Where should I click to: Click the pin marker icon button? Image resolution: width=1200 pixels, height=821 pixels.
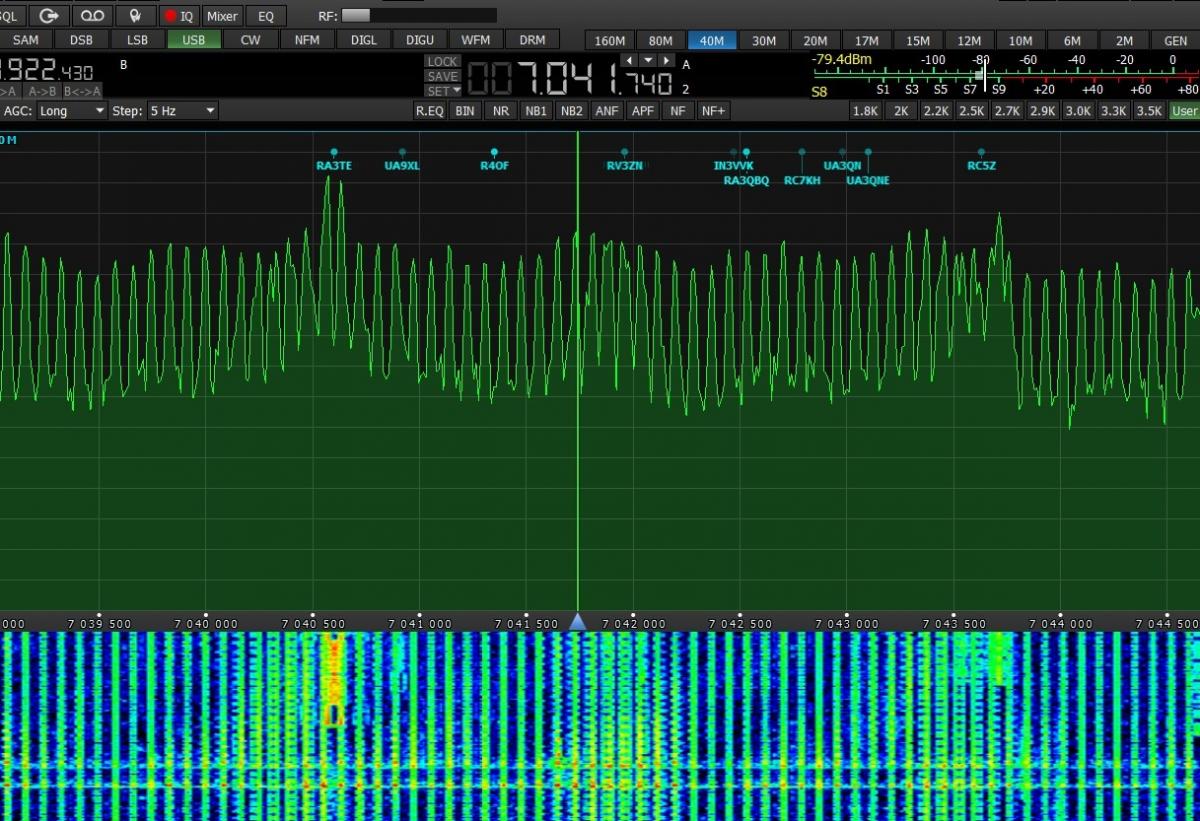pyautogui.click(x=135, y=16)
